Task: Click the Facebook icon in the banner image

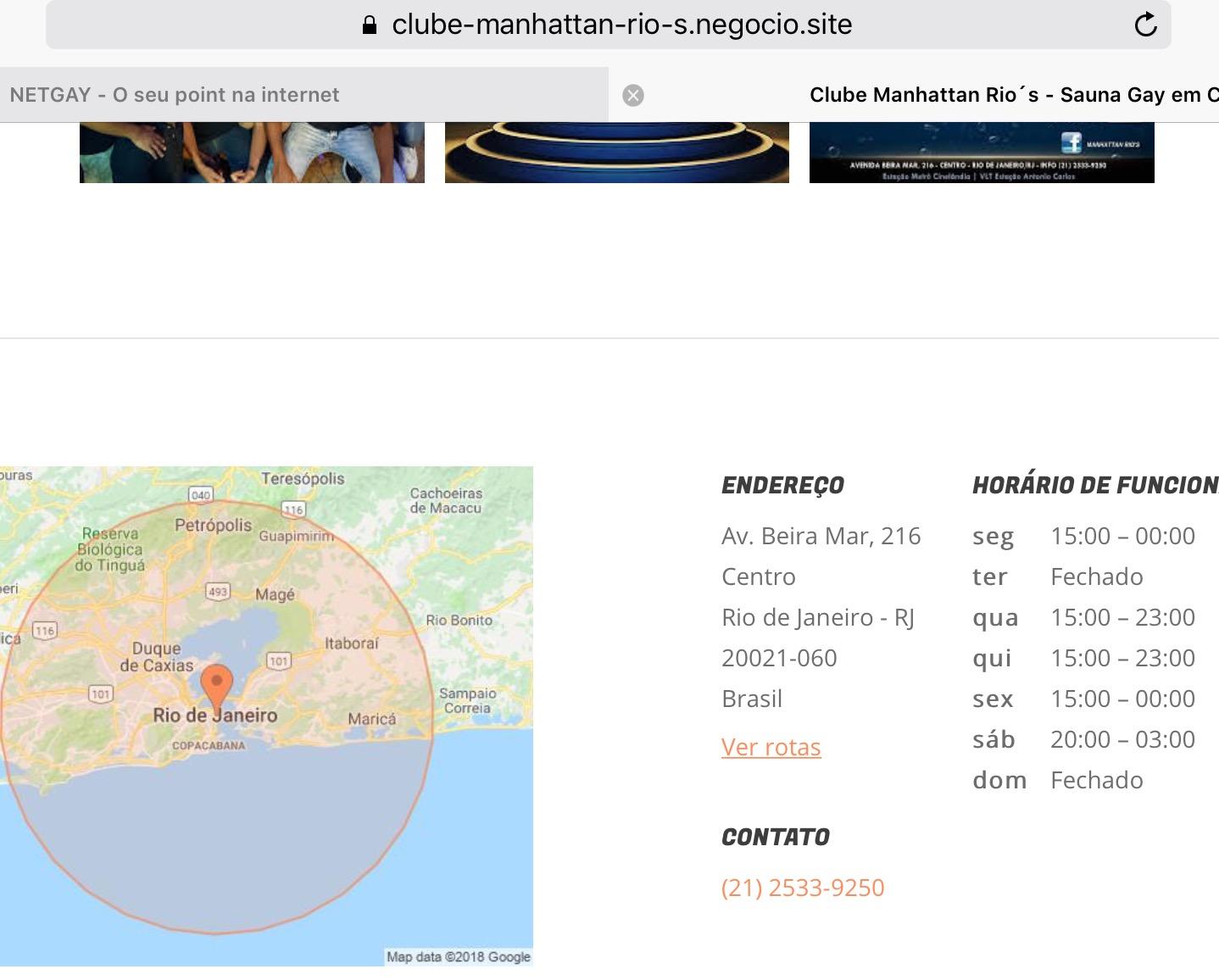Action: 1071,142
